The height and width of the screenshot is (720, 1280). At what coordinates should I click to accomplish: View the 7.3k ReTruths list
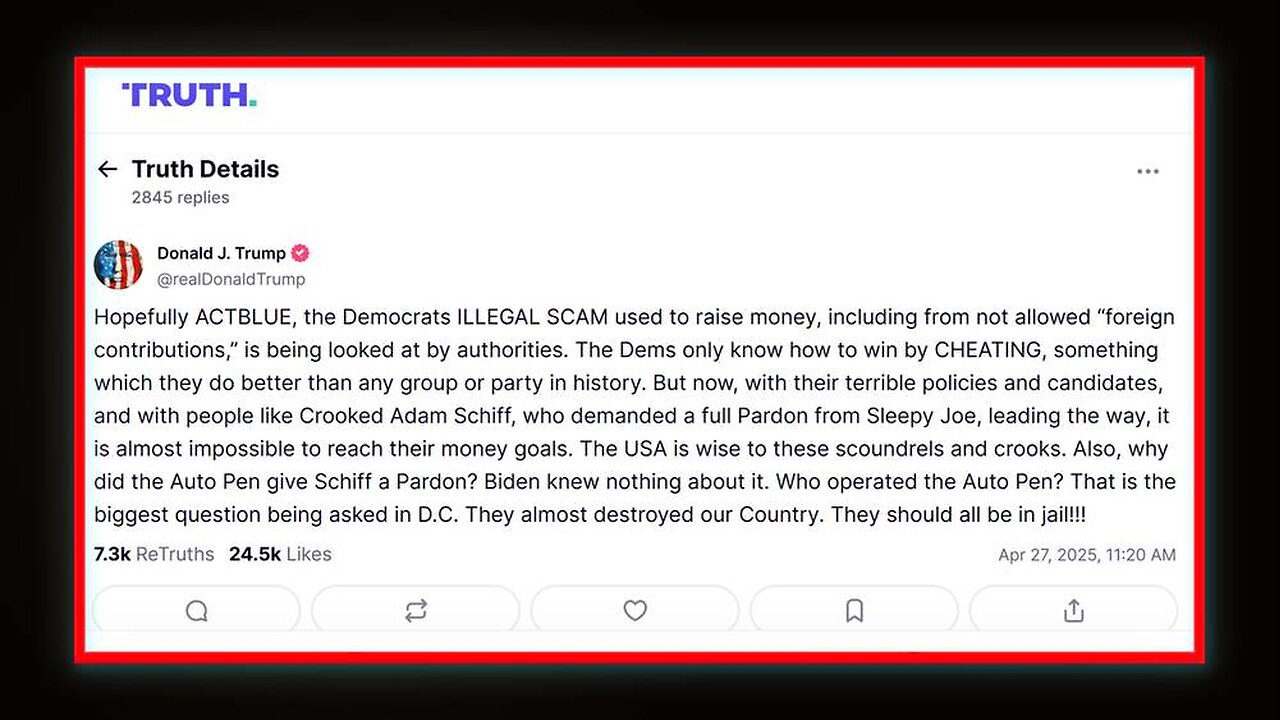coord(154,554)
